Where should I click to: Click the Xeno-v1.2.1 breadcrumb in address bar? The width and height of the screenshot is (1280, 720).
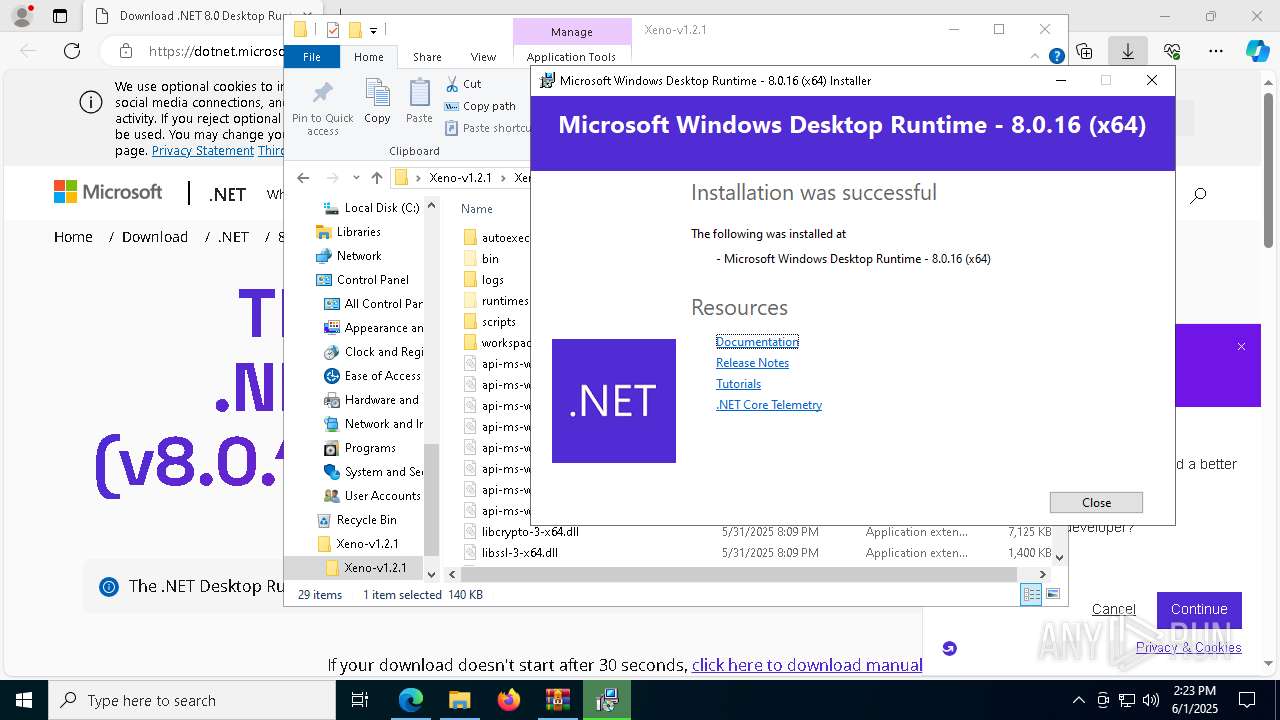[x=460, y=178]
